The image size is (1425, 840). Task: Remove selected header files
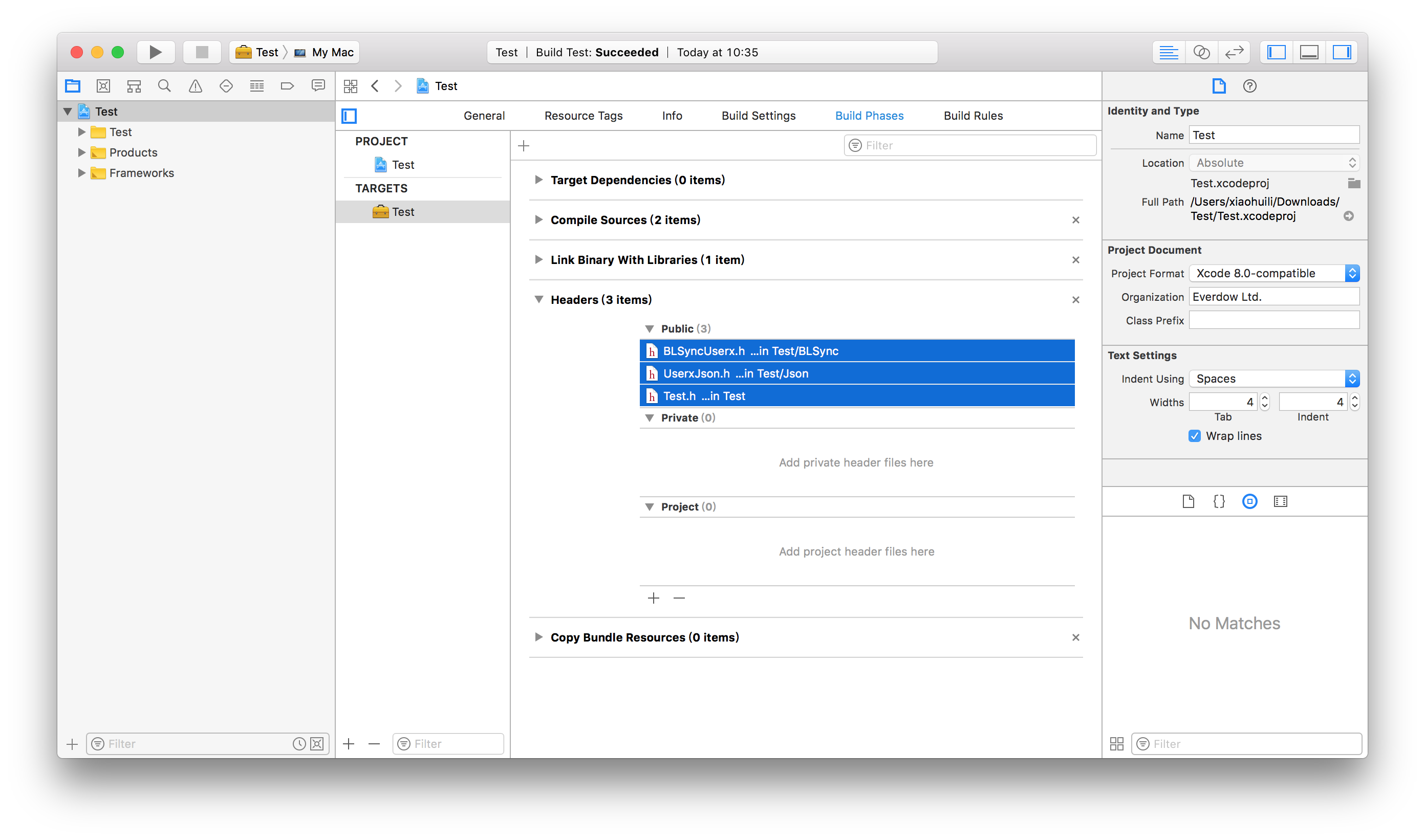click(679, 599)
